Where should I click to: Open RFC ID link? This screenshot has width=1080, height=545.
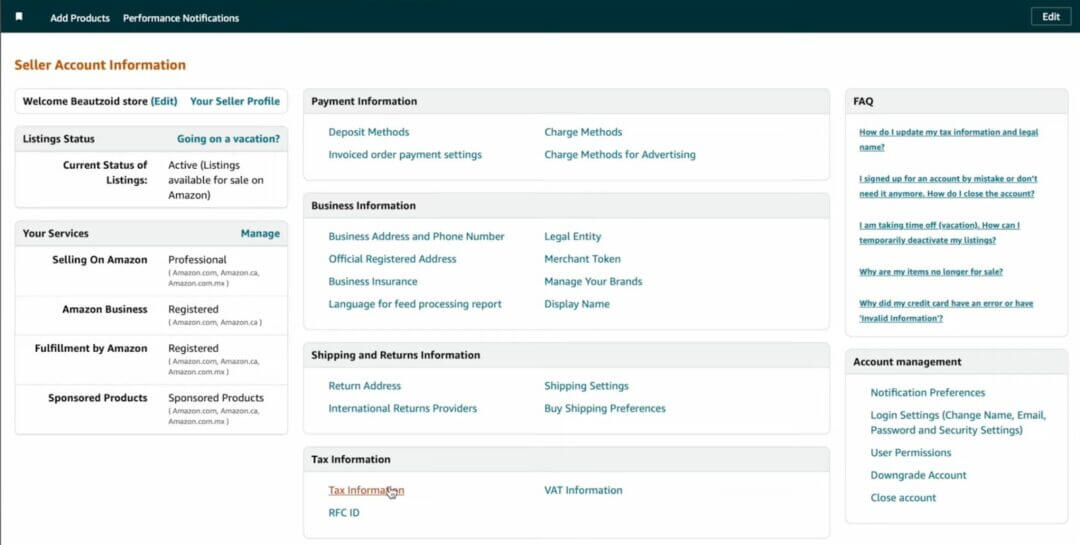point(344,513)
